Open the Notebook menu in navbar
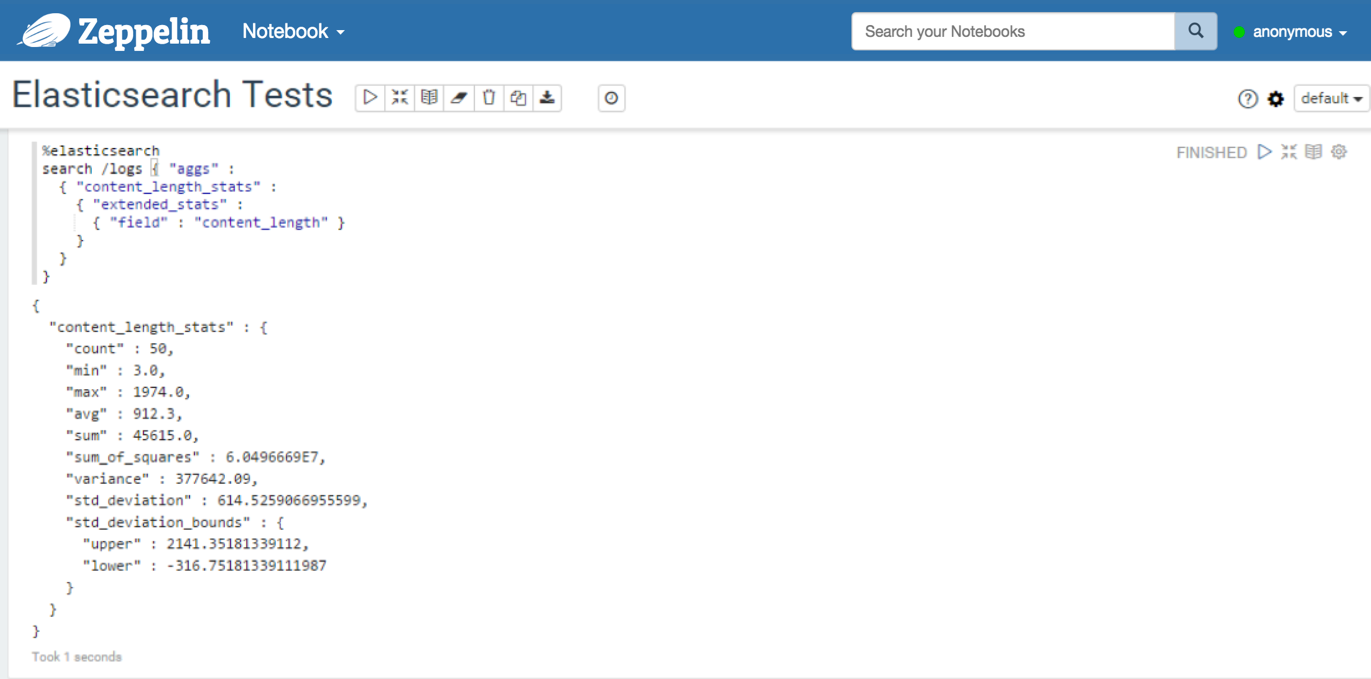 tap(293, 31)
